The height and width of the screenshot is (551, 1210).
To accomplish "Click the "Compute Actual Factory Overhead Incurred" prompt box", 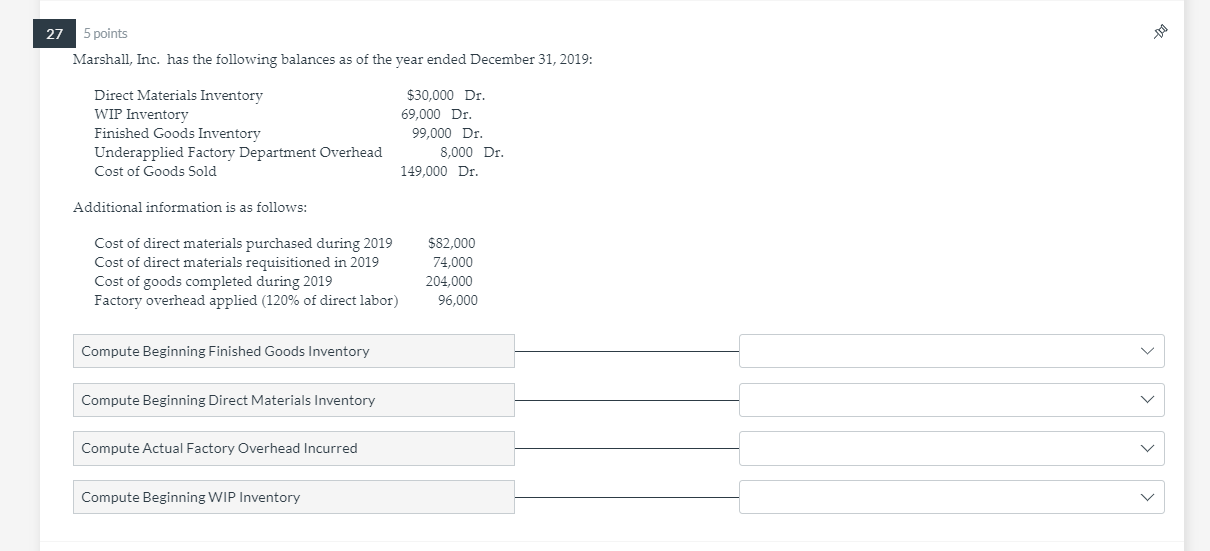I will coord(293,448).
